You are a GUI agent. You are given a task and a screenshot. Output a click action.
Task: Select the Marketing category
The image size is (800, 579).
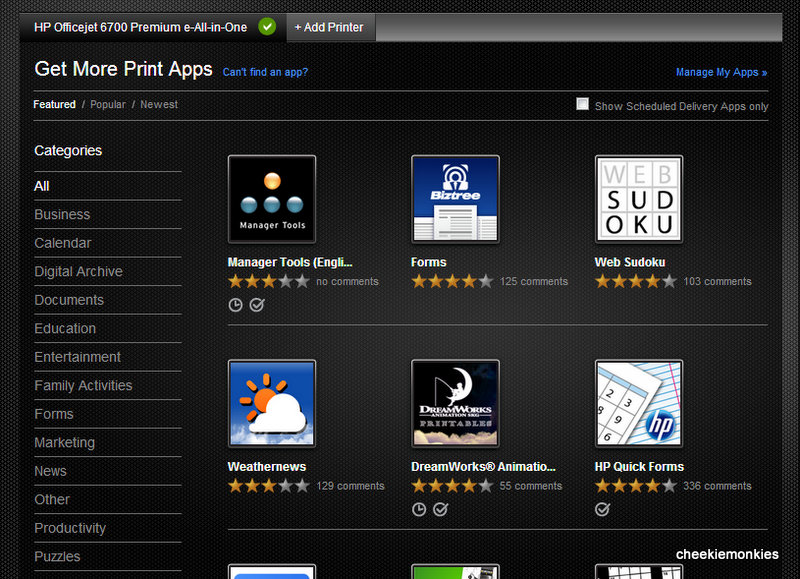pyautogui.click(x=108, y=443)
